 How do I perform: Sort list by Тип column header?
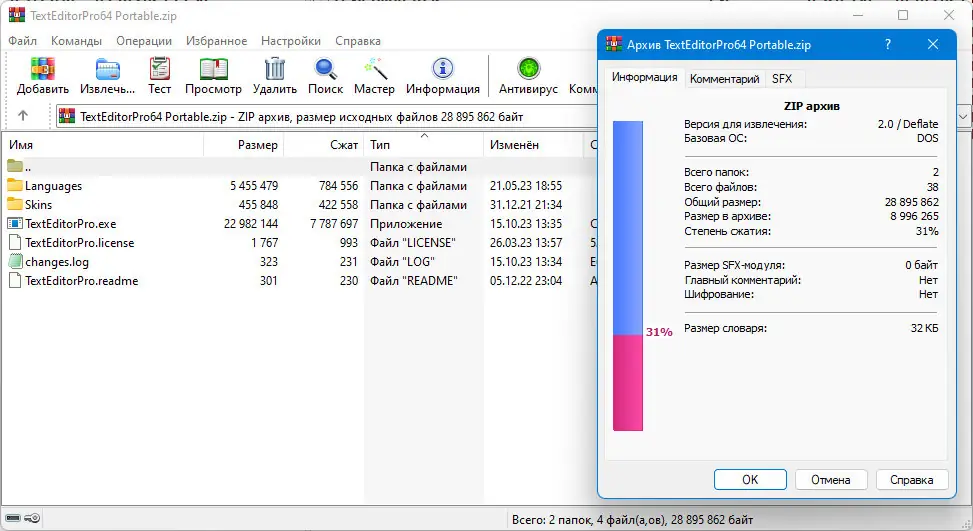424,145
